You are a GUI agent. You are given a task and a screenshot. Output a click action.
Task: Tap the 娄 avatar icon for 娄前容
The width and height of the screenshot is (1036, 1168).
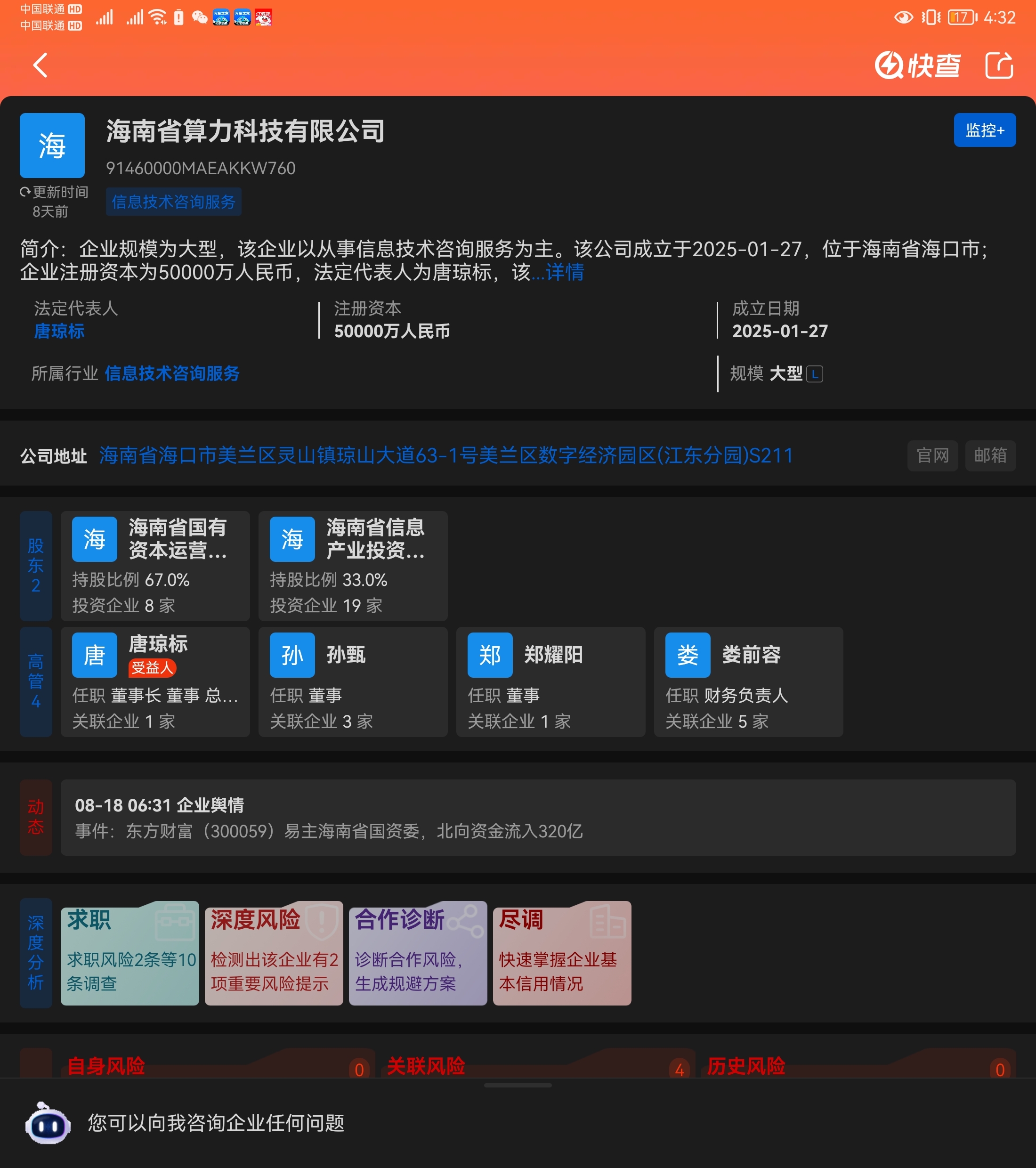(688, 655)
